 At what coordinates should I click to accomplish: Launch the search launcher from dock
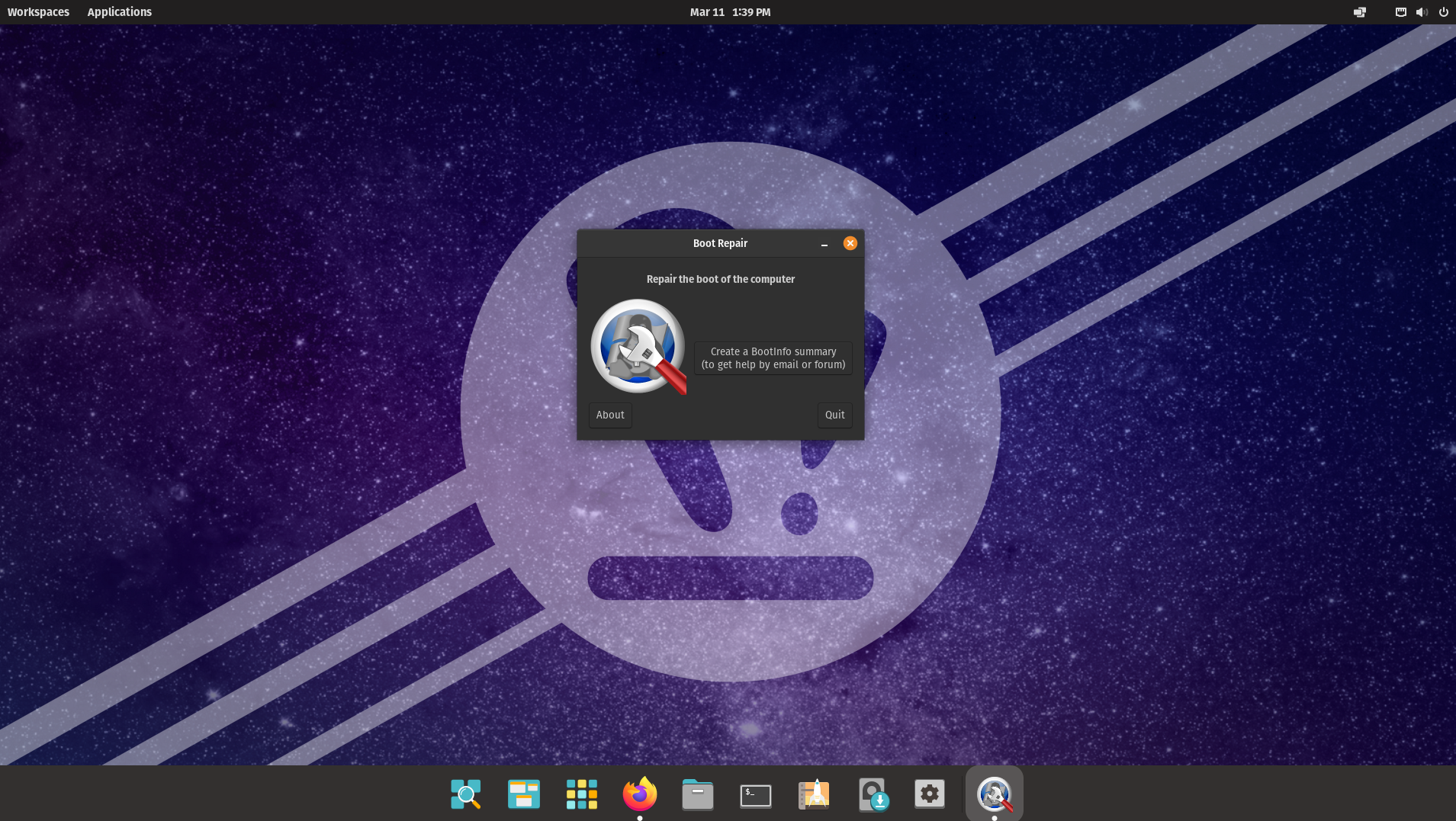click(x=466, y=794)
